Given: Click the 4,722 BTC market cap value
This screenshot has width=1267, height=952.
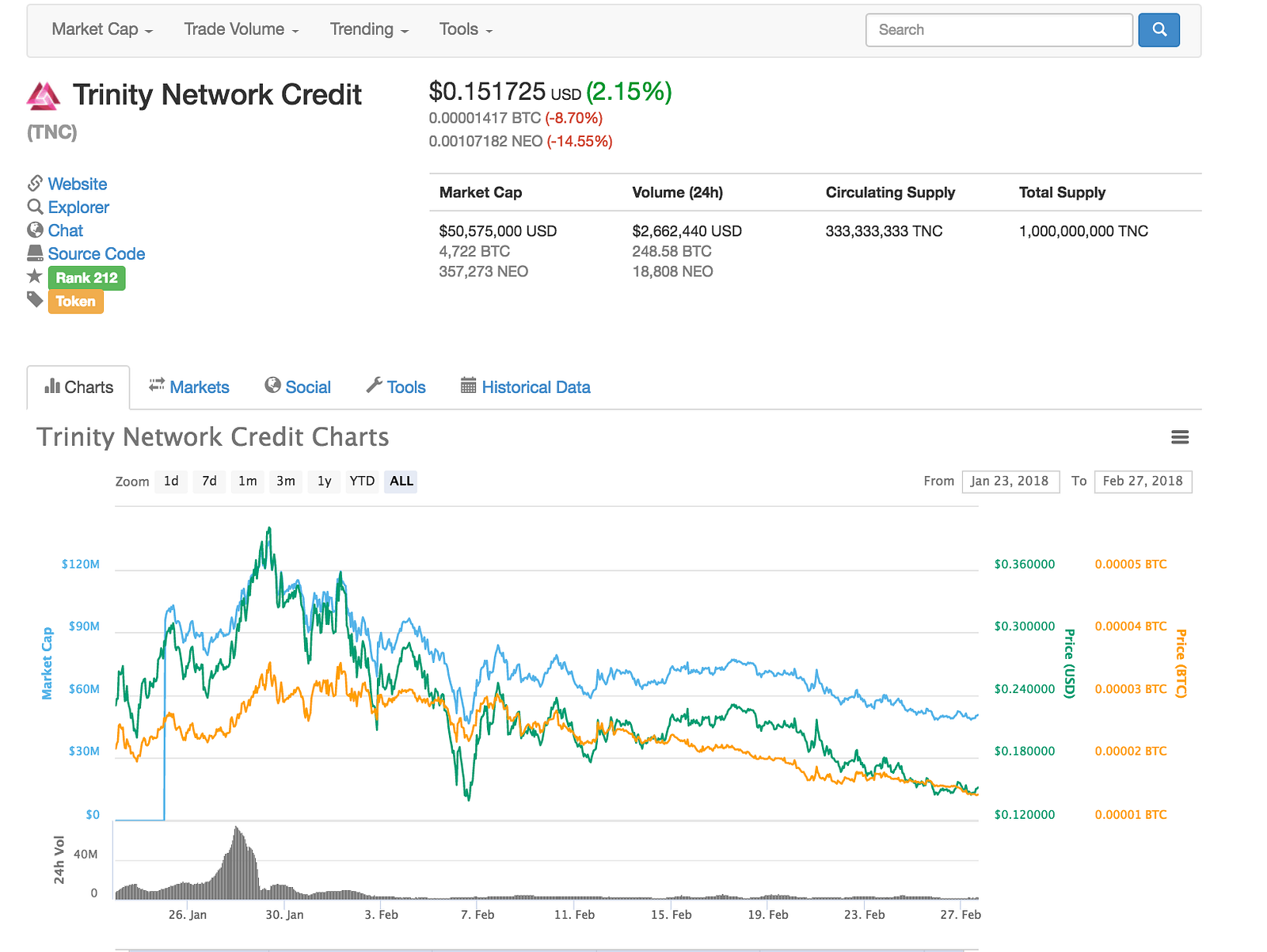Looking at the screenshot, I should (x=475, y=252).
